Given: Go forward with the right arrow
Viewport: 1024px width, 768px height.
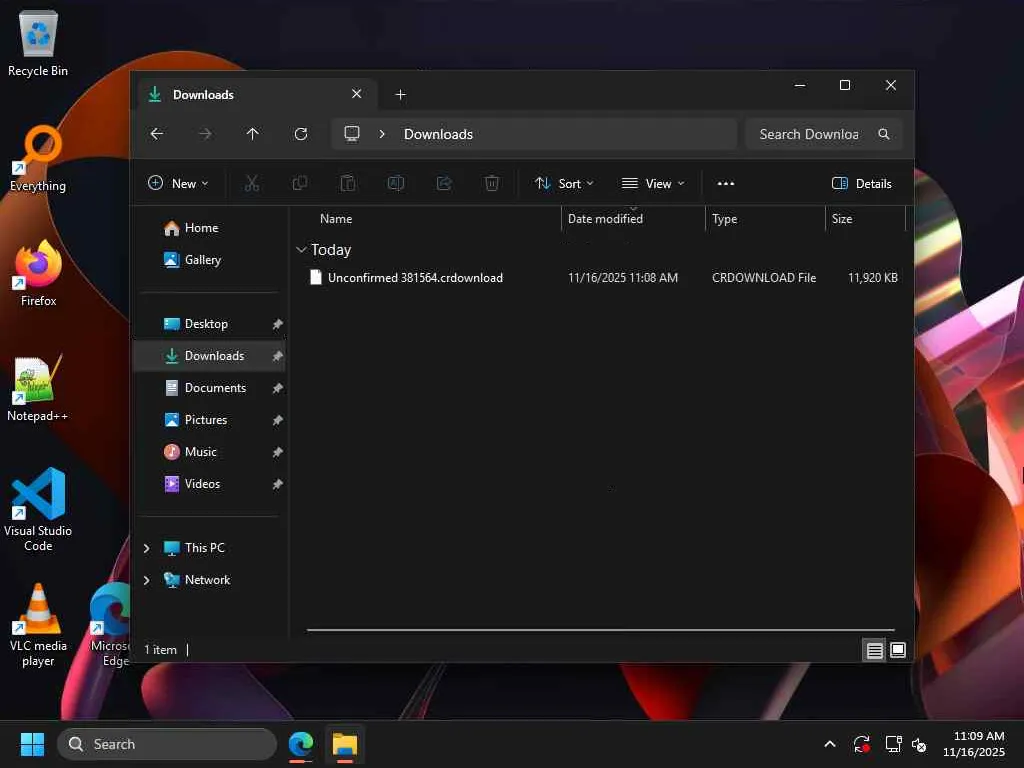Looking at the screenshot, I should click(x=205, y=134).
